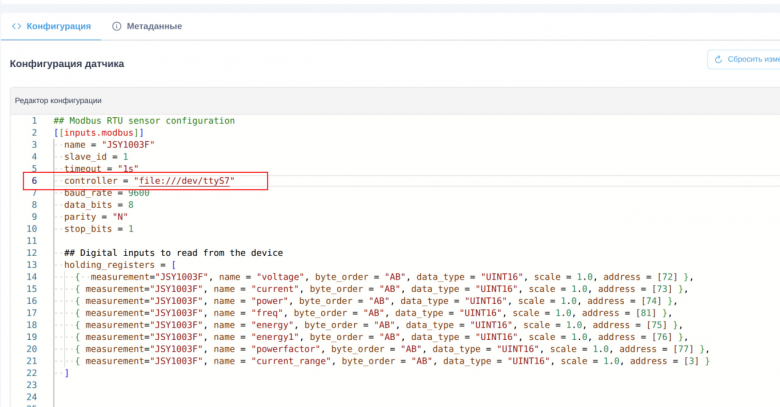The width and height of the screenshot is (780, 407).
Task: Click the "energy" register entry with address 75
Action: (379, 325)
